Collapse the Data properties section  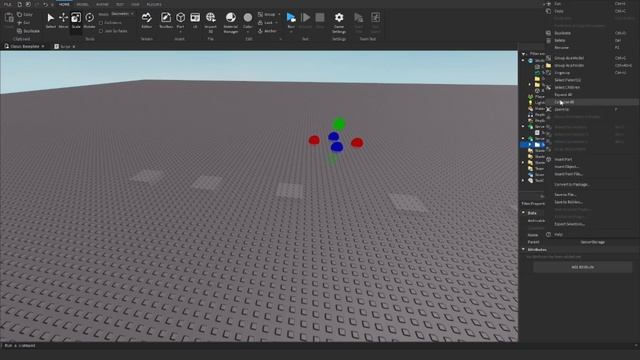(x=524, y=213)
